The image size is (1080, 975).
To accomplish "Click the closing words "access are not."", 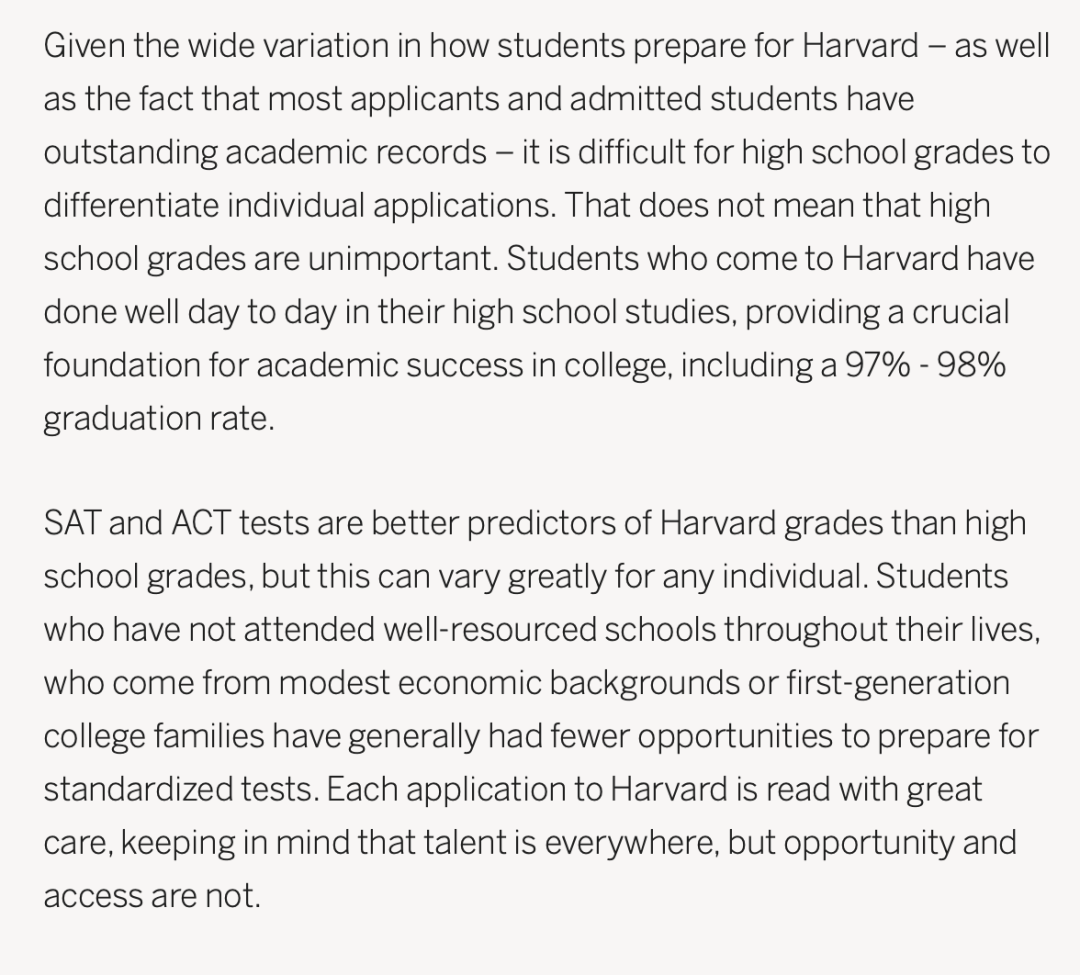I will coord(152,897).
